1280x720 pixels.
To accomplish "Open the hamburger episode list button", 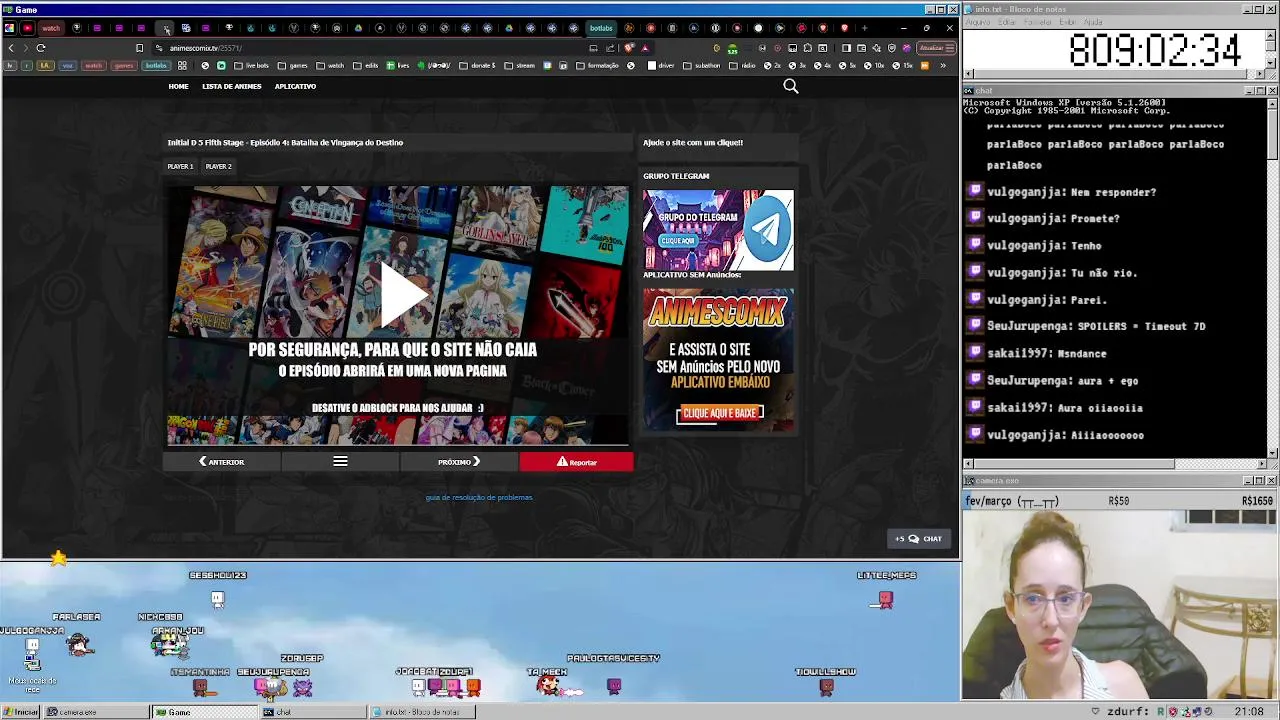I will (x=340, y=461).
